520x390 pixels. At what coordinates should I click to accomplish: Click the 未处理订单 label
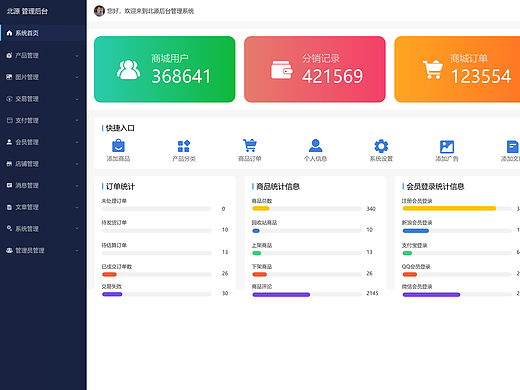pos(114,201)
